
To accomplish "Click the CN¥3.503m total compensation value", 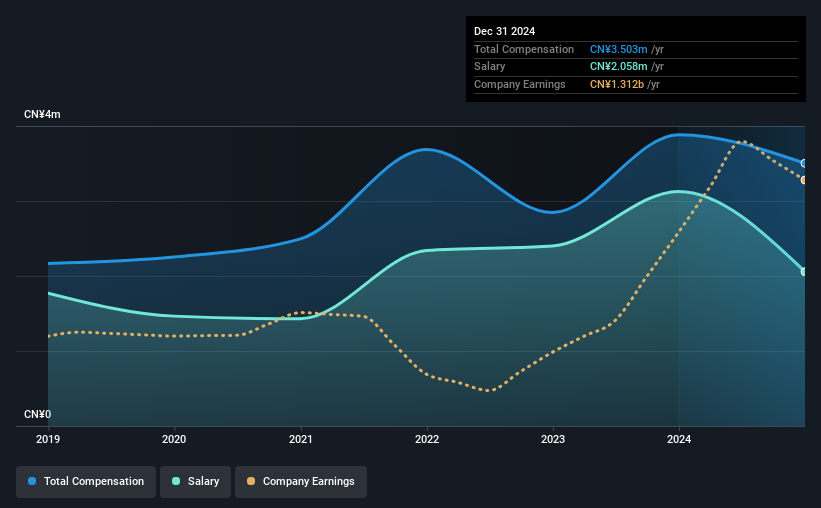I will point(618,49).
